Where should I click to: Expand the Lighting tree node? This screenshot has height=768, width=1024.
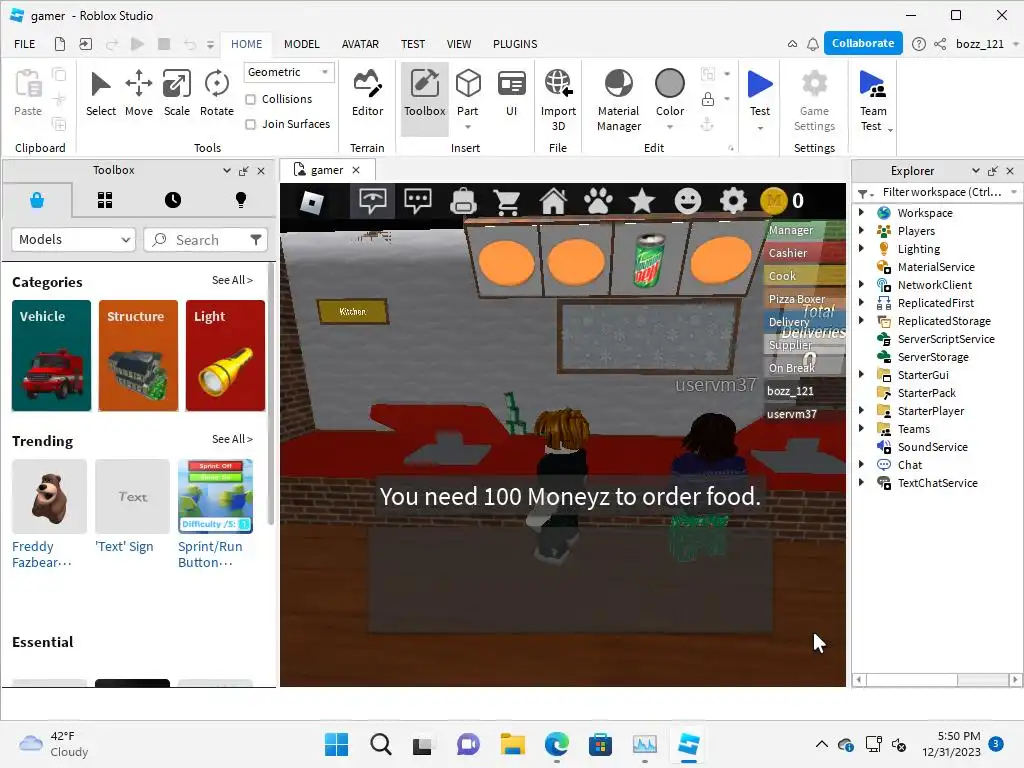pos(861,248)
